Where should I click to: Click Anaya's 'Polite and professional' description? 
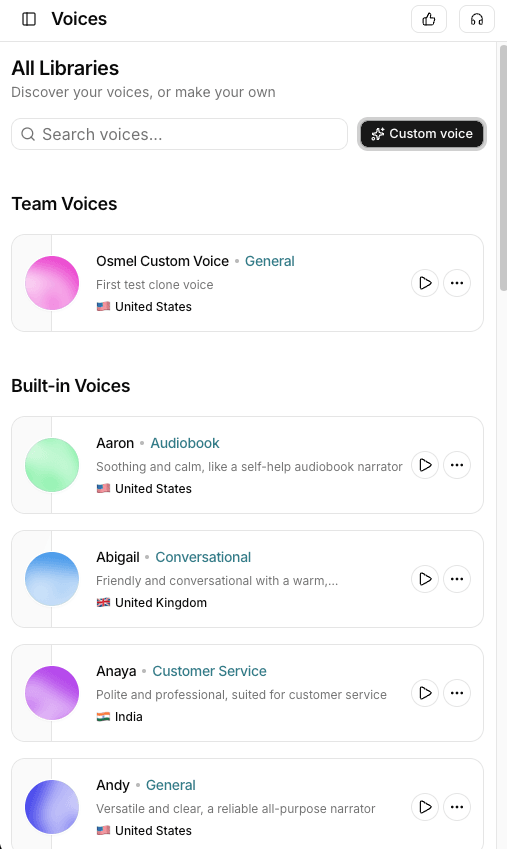coord(242,695)
